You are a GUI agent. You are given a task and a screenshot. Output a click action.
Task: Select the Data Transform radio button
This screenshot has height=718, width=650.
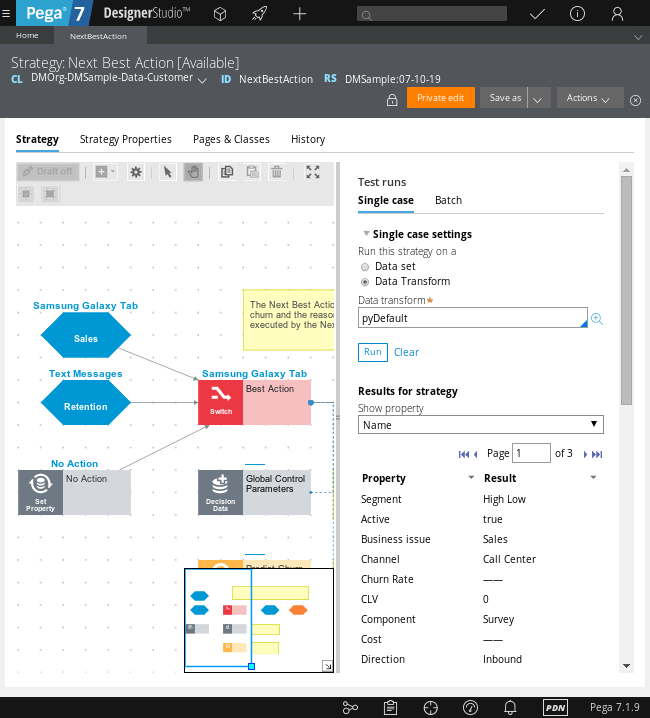pos(365,282)
